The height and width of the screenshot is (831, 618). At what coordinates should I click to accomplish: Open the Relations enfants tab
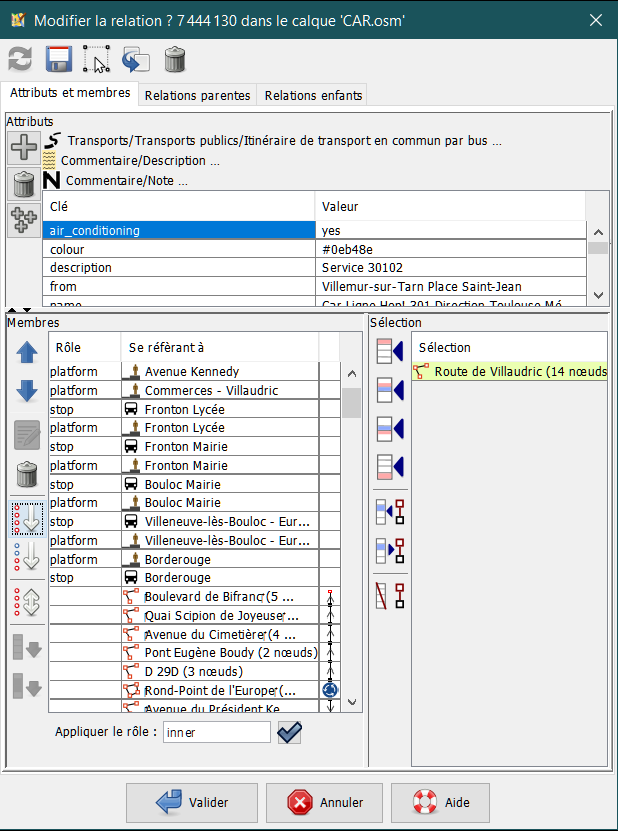click(311, 95)
